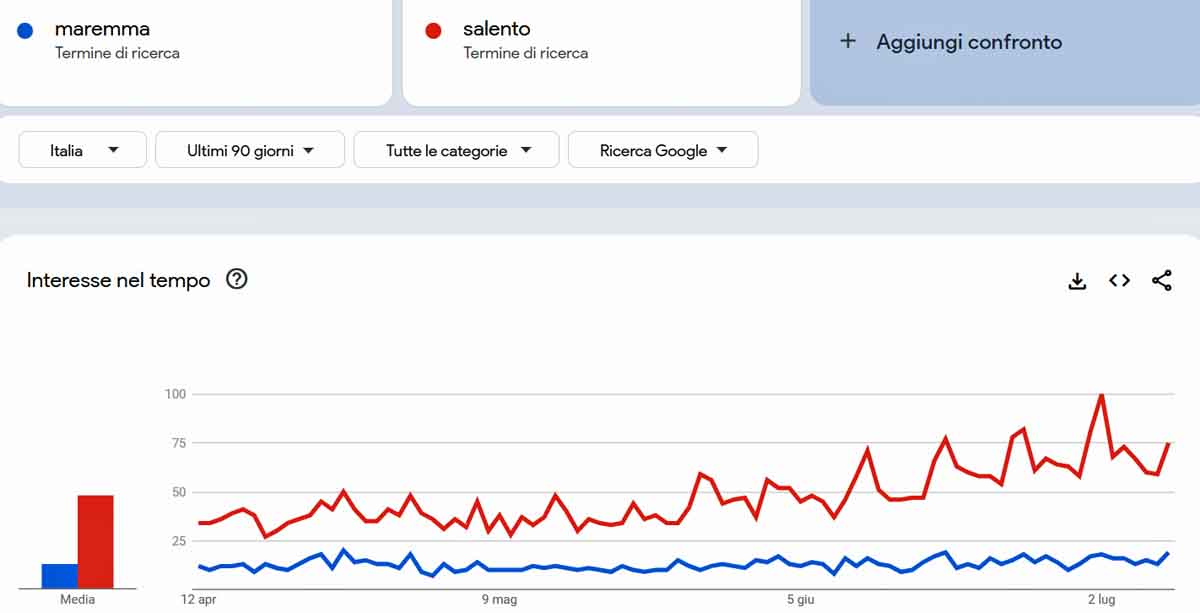Click the 9 mag date label
This screenshot has height=613, width=1200.
click(499, 600)
